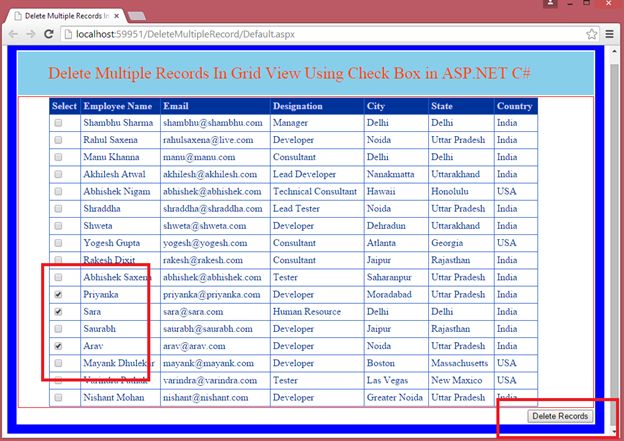Click the page vertical scrollbar
This screenshot has width=624, height=441.
click(x=614, y=239)
